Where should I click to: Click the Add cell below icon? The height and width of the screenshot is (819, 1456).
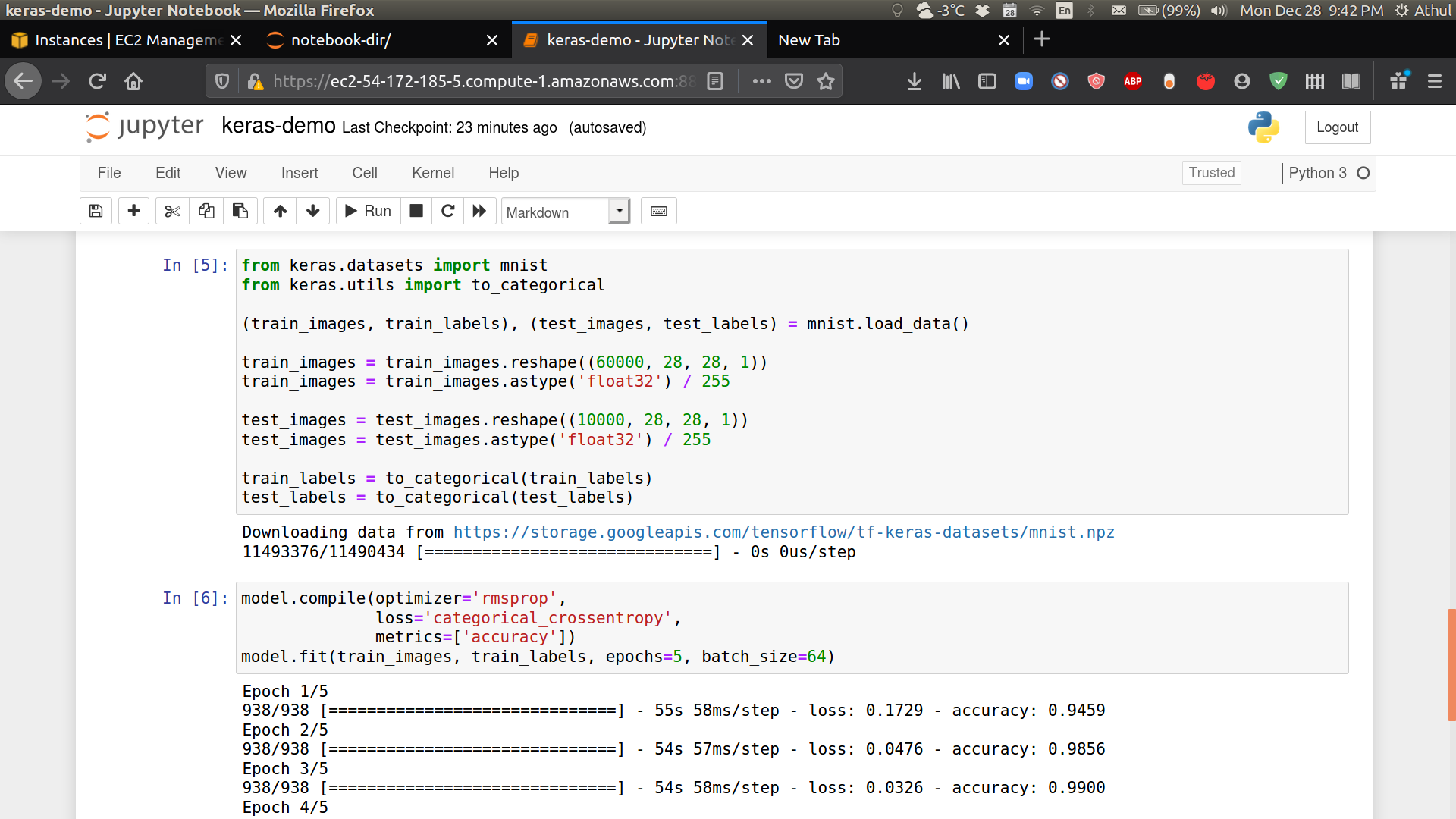133,210
